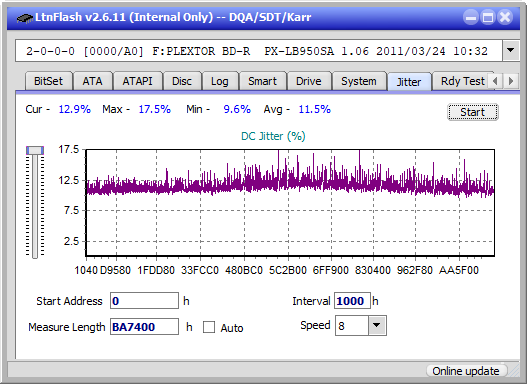Click the Measure Length field
Viewport: 527px width, 384px height.
[x=145, y=327]
